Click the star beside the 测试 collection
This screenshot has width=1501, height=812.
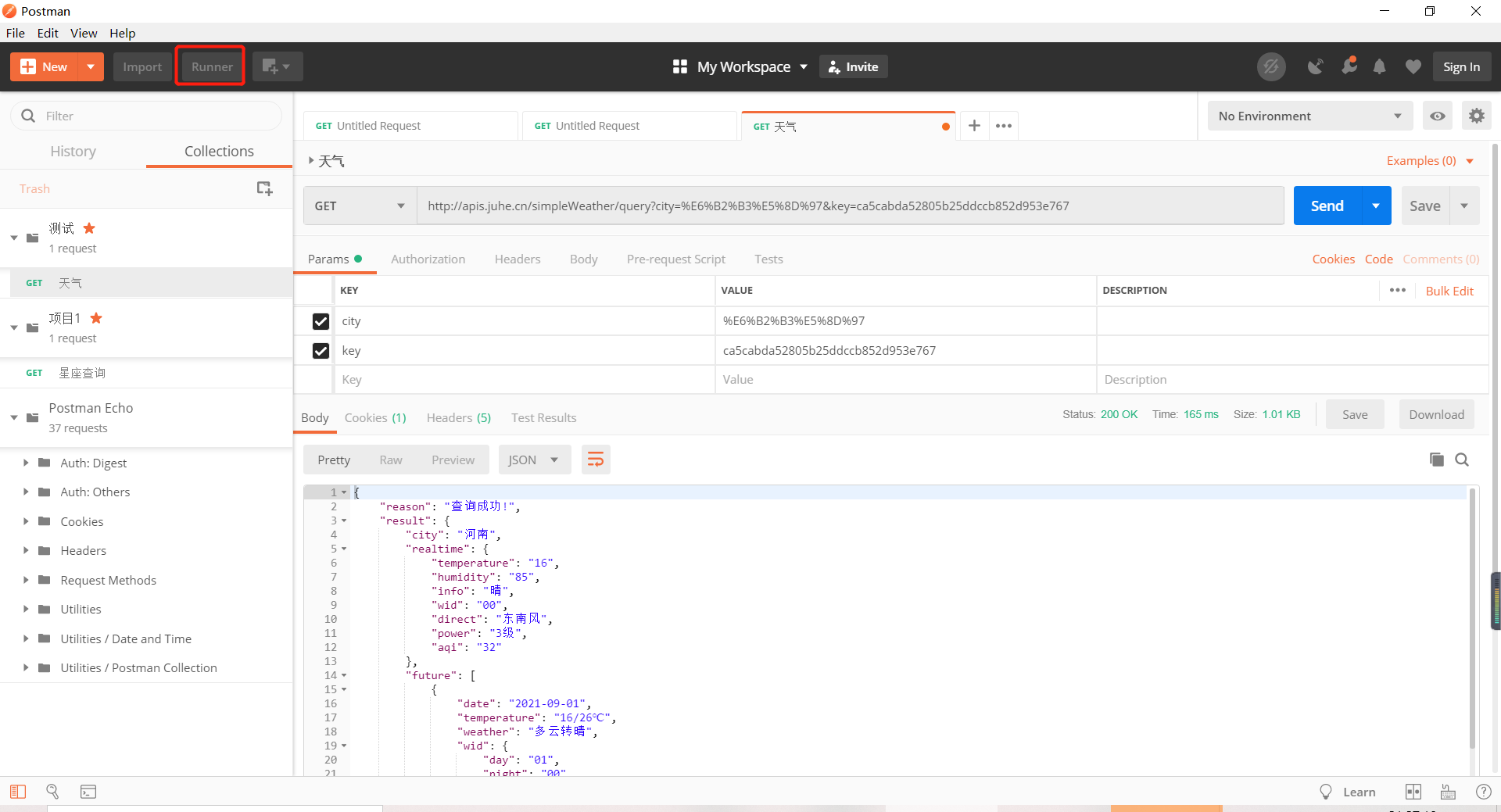pos(89,227)
